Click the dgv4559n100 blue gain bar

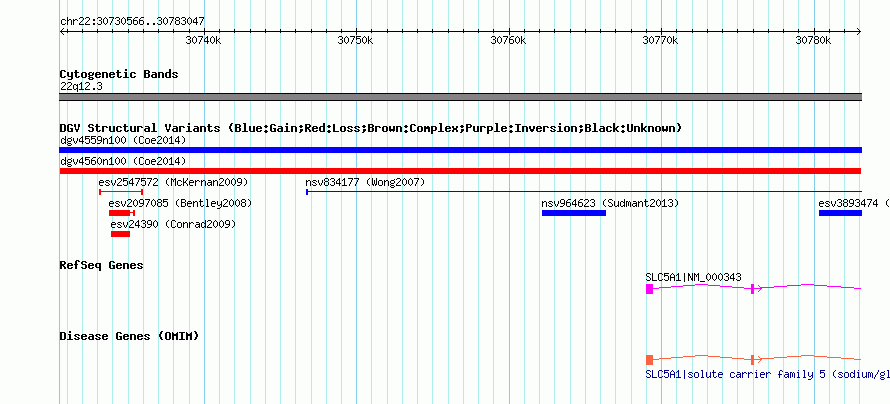click(x=460, y=150)
